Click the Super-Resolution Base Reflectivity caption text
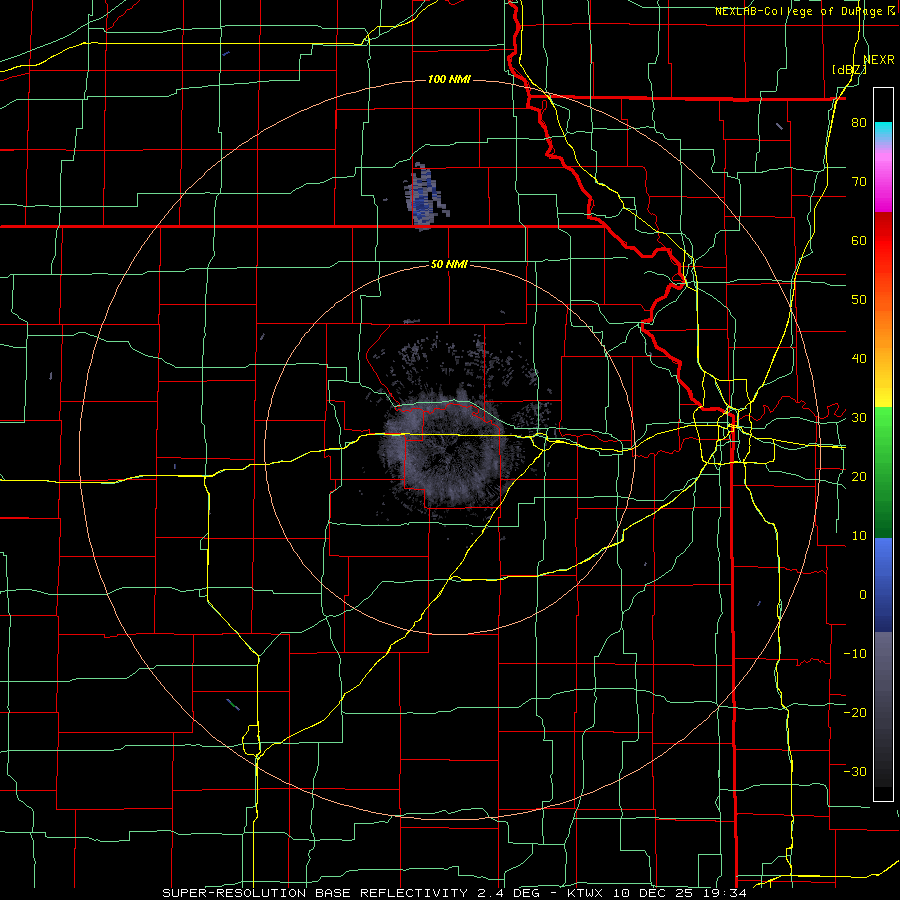This screenshot has height=900, width=900. click(x=315, y=893)
